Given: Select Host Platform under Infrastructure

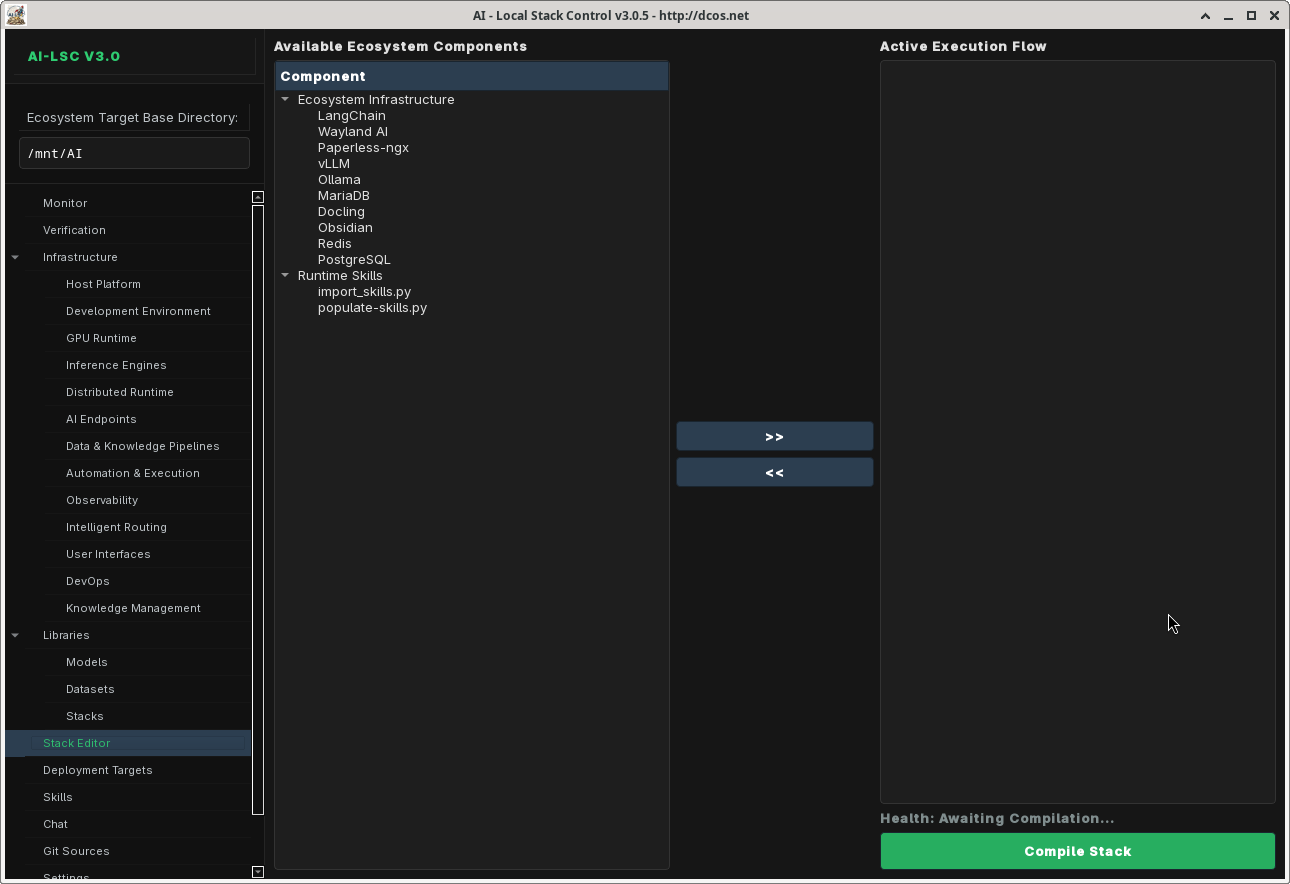Looking at the screenshot, I should click(x=103, y=284).
